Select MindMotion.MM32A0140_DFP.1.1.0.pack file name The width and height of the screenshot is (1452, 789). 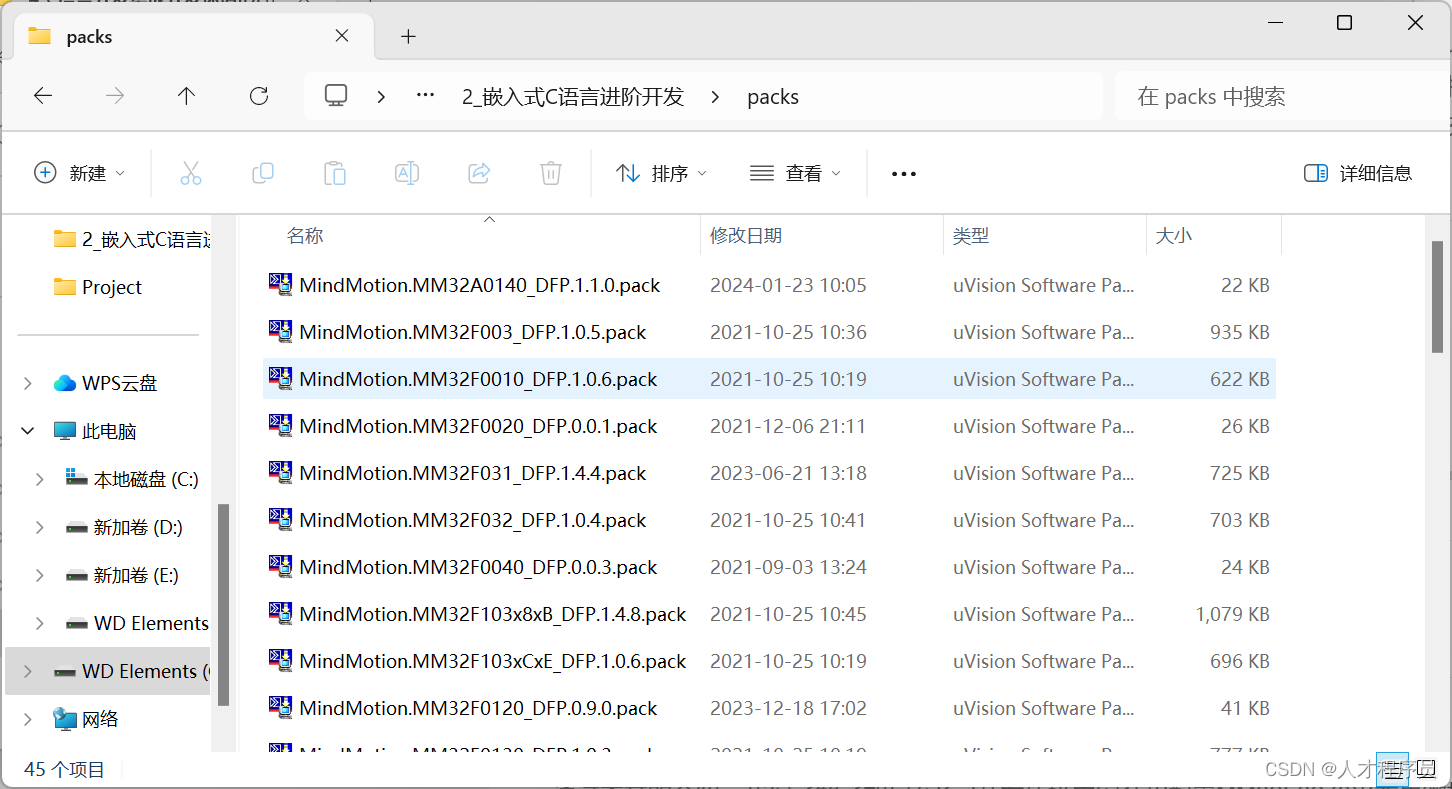(480, 285)
